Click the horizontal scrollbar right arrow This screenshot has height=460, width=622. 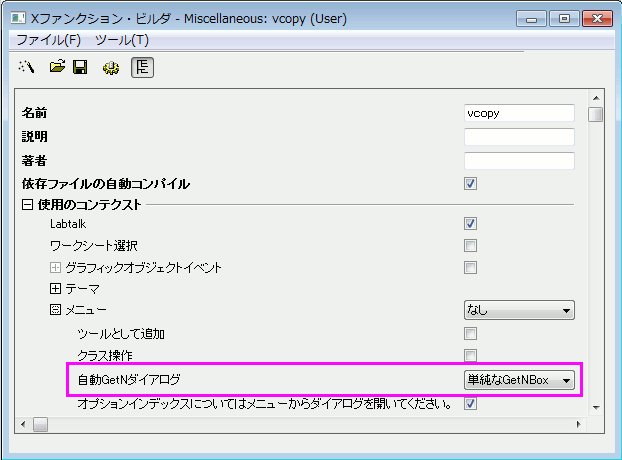pyautogui.click(x=578, y=424)
